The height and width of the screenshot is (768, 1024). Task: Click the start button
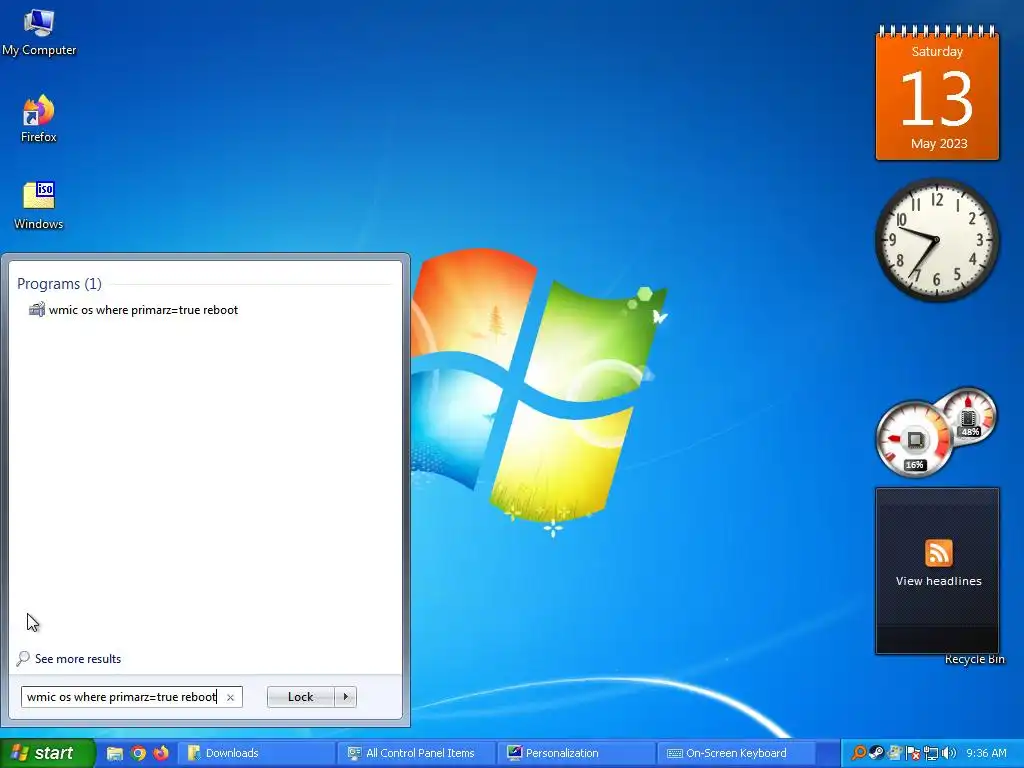tap(47, 753)
